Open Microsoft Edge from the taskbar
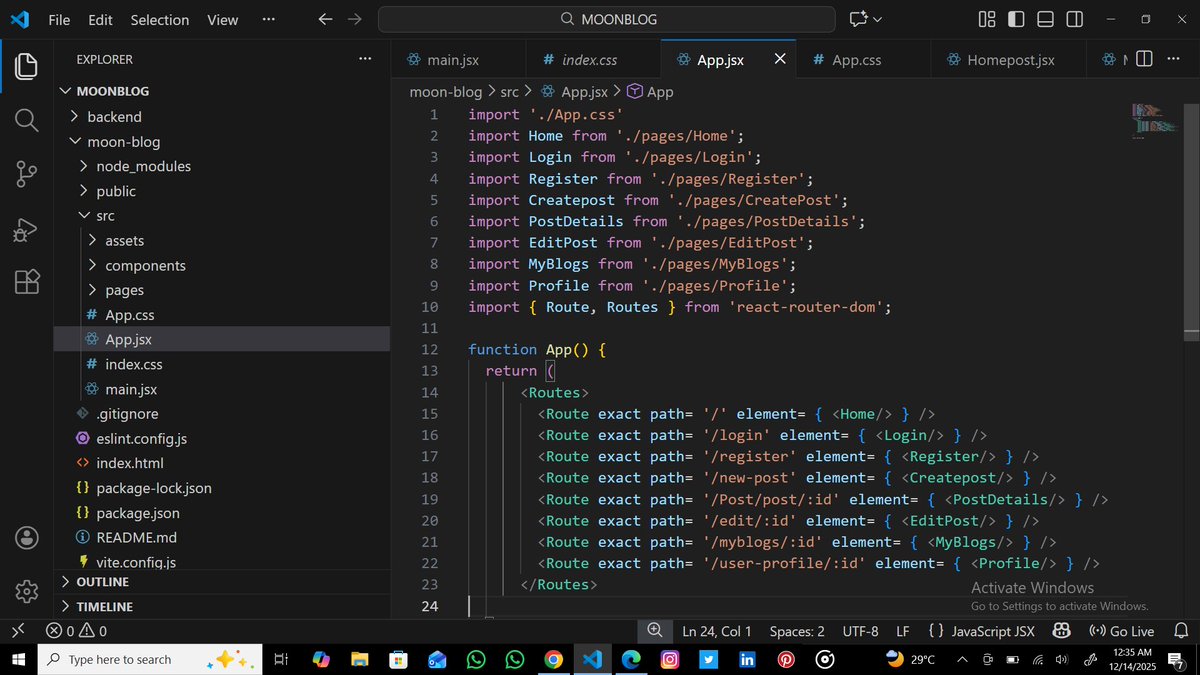1200x675 pixels. (x=631, y=659)
